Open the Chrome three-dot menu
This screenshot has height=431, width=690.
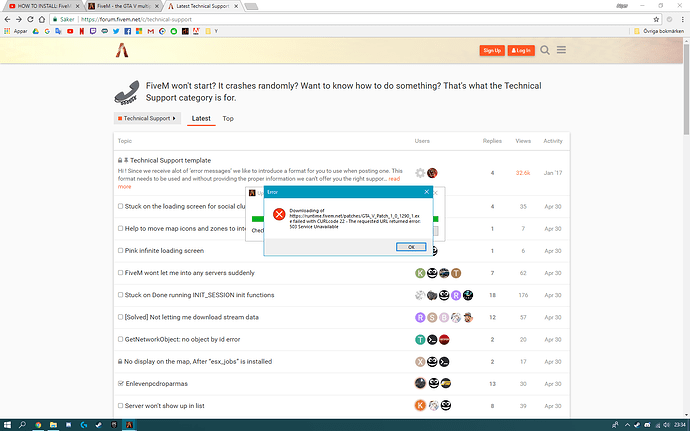coord(683,19)
